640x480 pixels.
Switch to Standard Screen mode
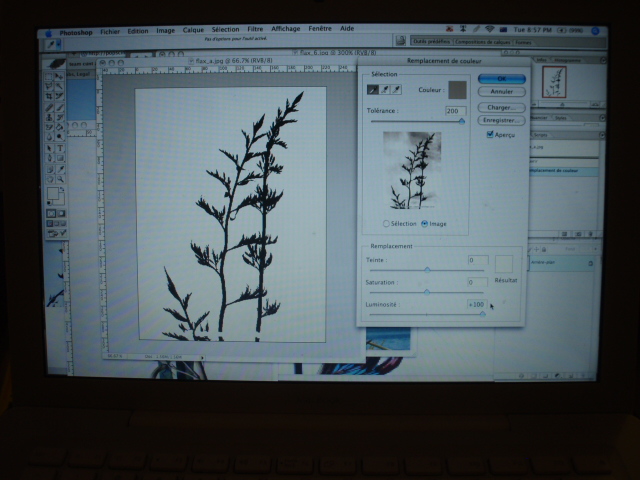49,223
